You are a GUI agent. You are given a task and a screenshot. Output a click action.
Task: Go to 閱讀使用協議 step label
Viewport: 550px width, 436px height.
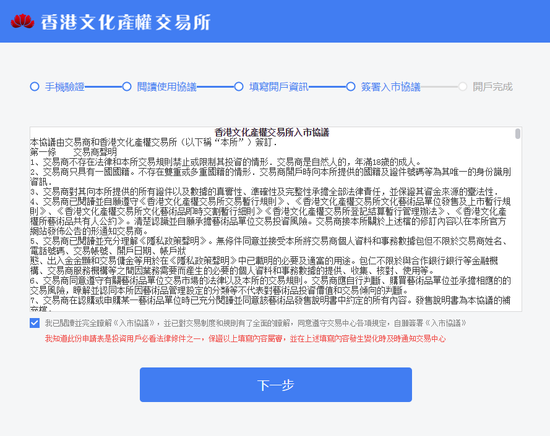tap(167, 87)
